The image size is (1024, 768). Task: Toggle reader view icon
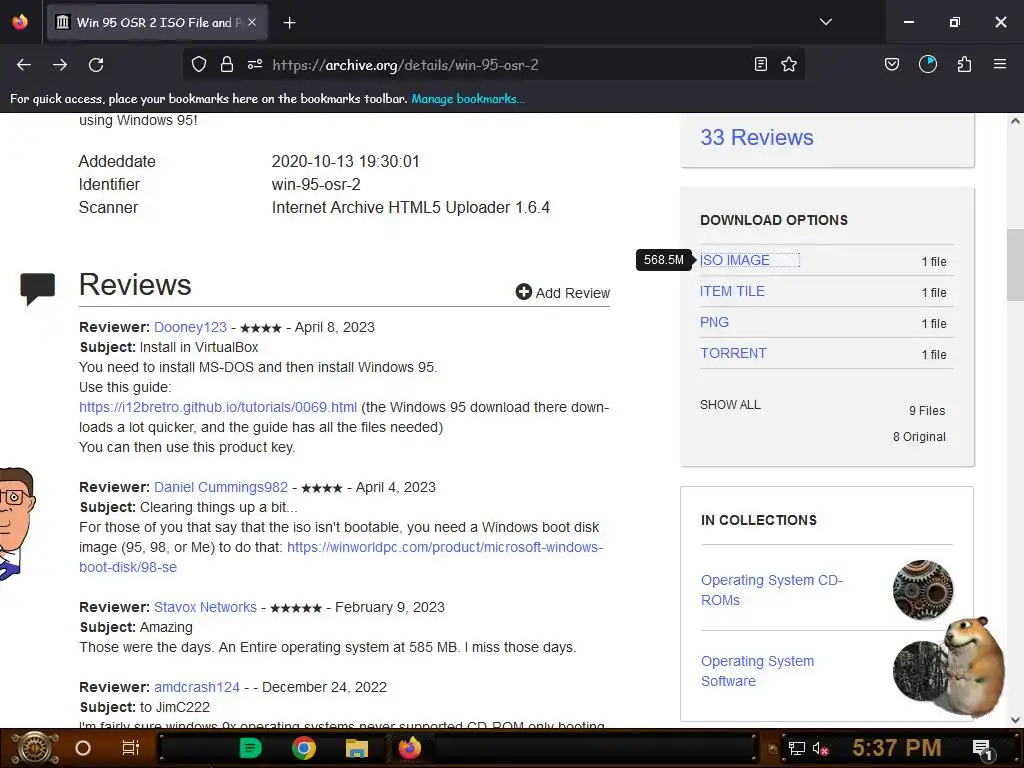pyautogui.click(x=761, y=65)
